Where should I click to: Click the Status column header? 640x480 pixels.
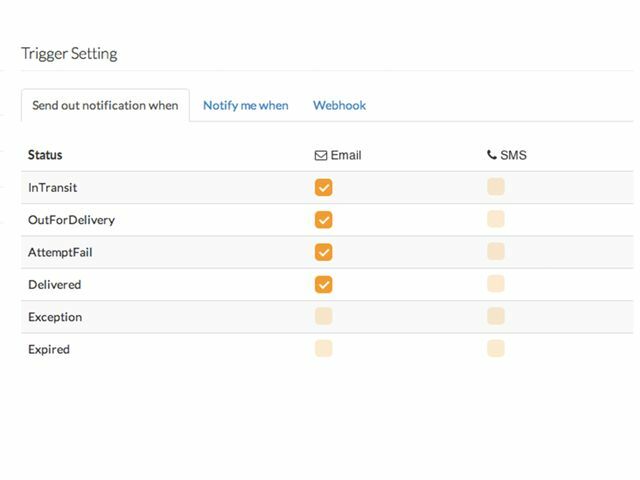[45, 155]
